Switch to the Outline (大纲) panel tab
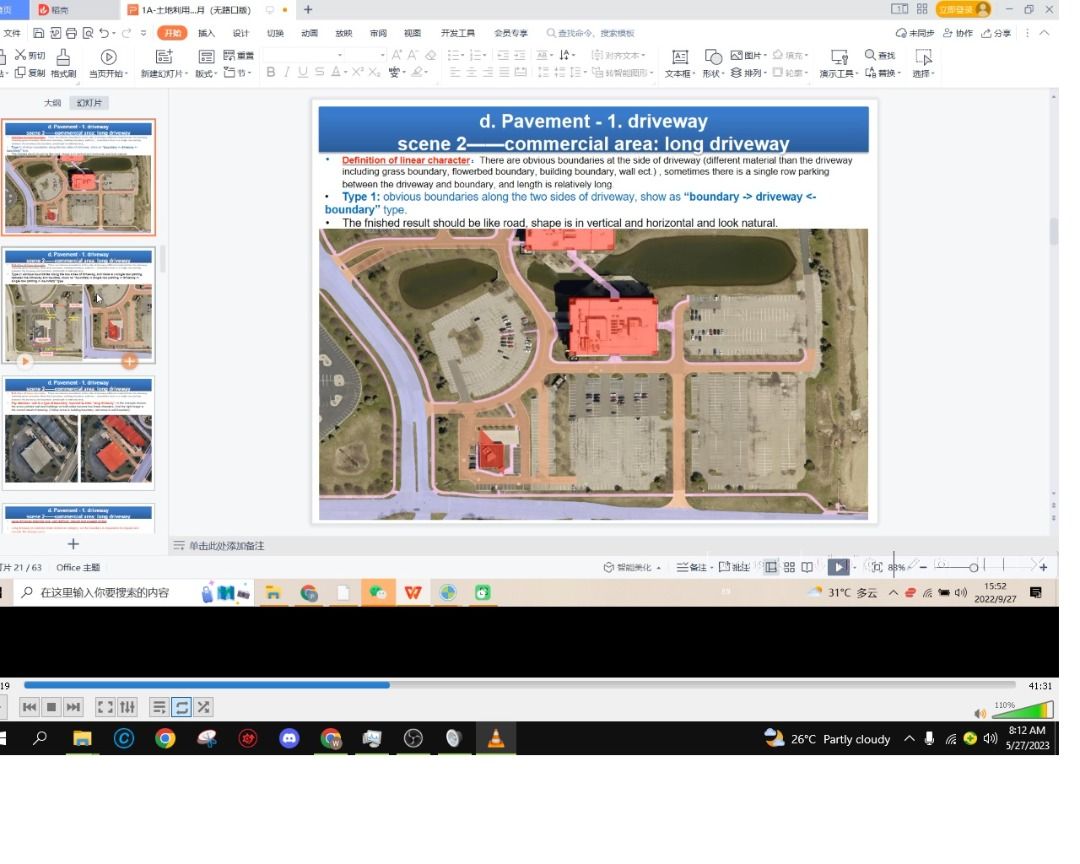Screen dimensions: 1080x864 pos(52,103)
